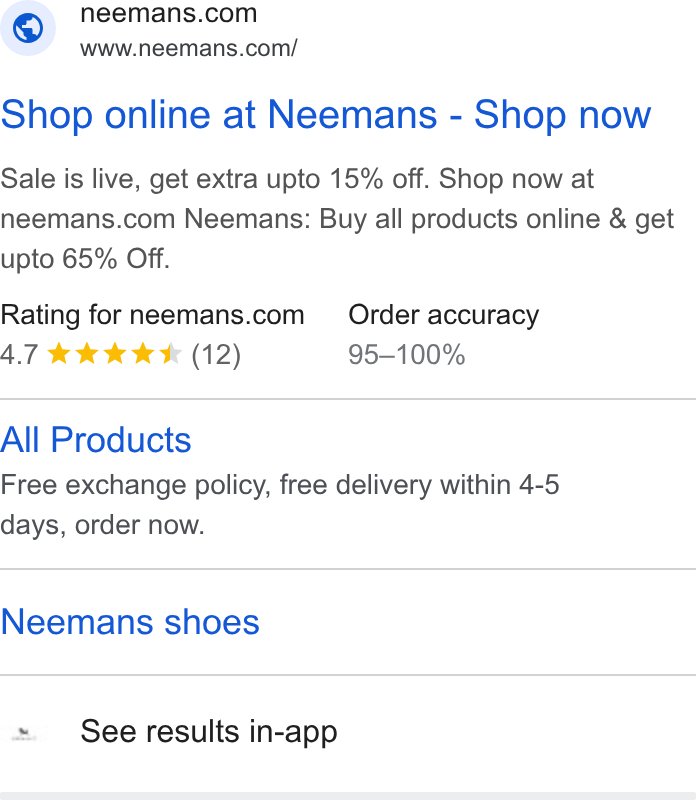
Task: Click the 95–100% accuracy value
Action: coord(407,355)
